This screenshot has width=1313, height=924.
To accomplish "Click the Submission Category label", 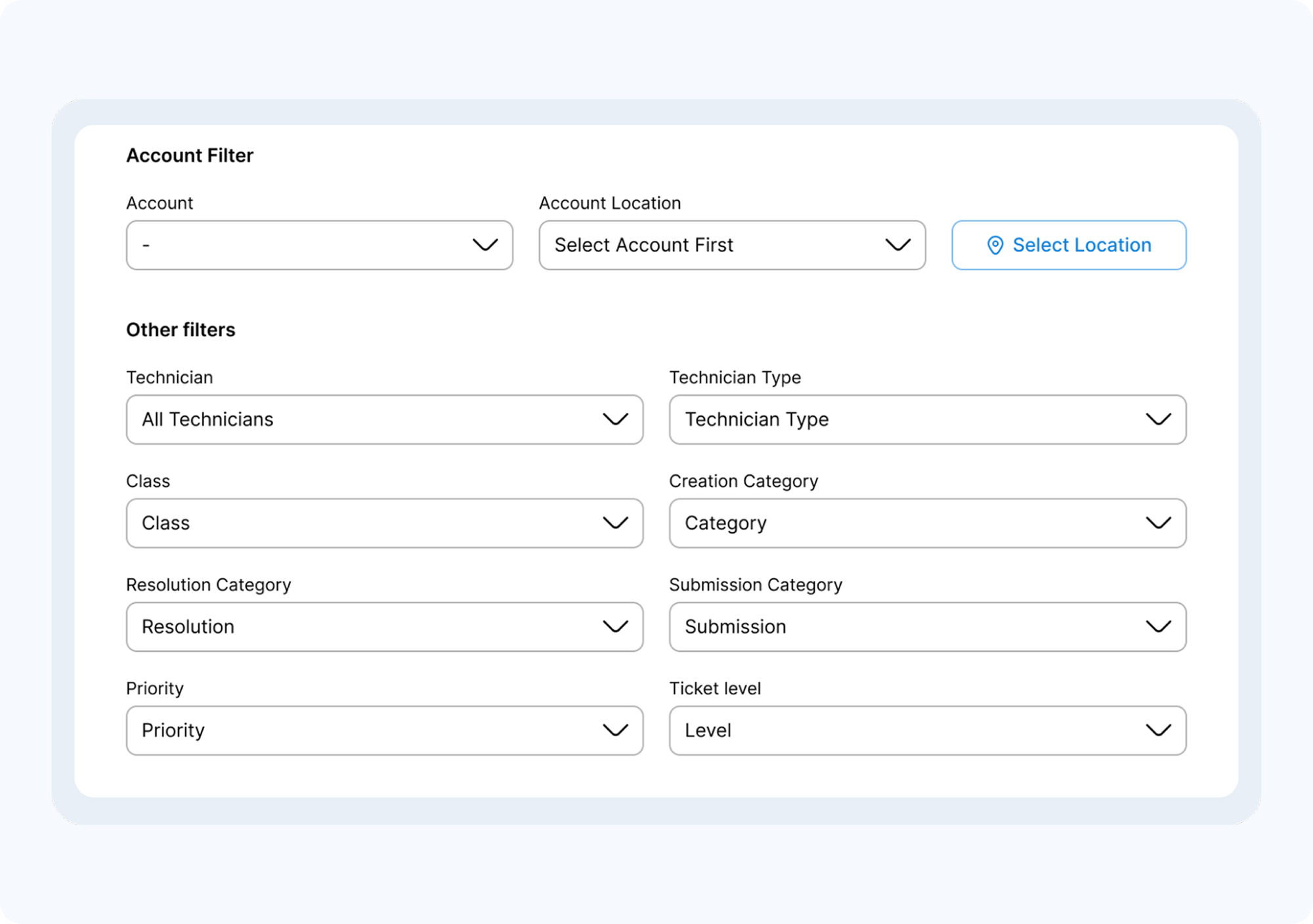I will coord(755,585).
